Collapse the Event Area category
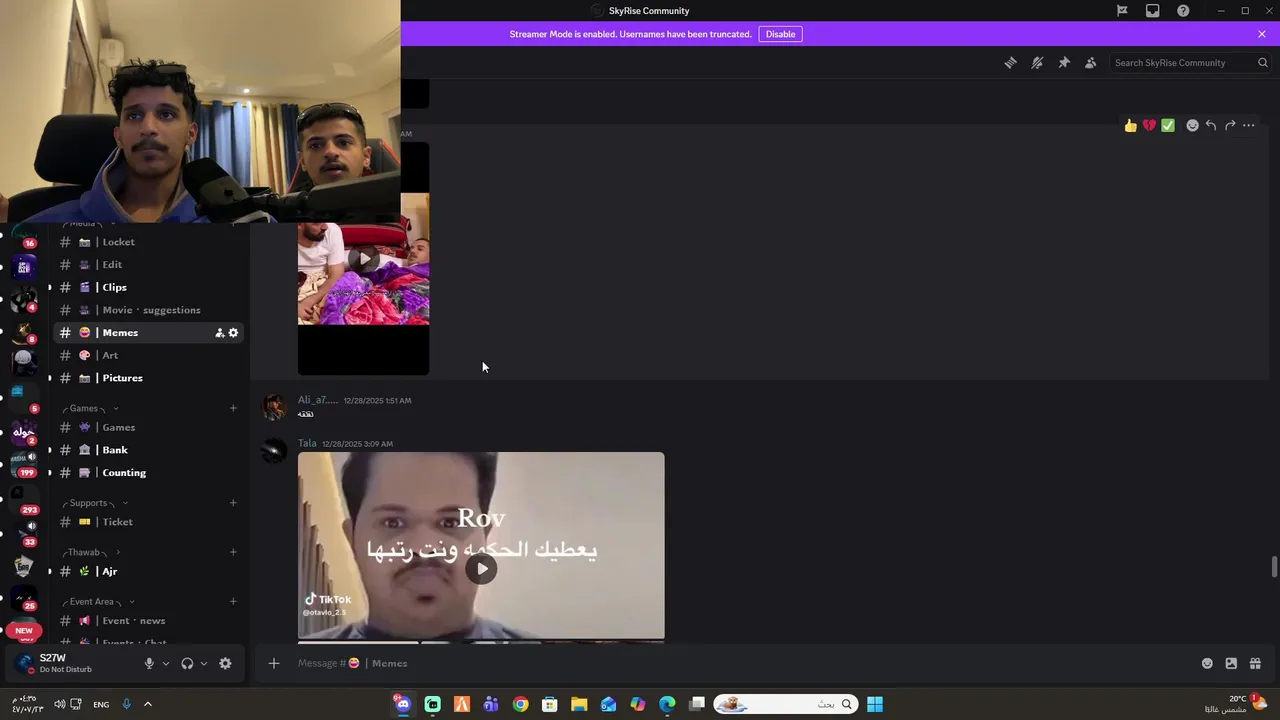The width and height of the screenshot is (1280, 720). 99,601
